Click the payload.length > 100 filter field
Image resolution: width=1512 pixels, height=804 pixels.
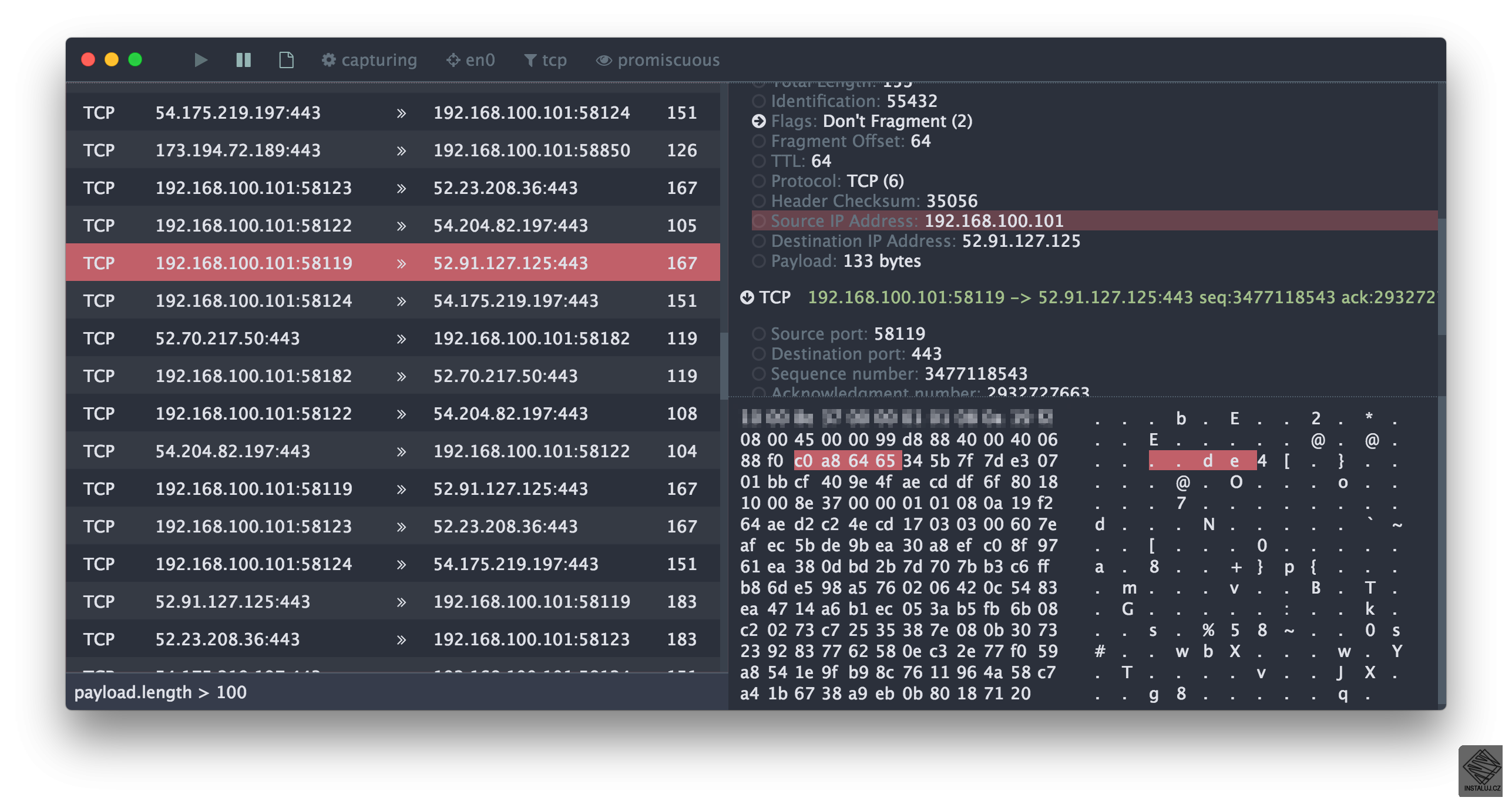click(397, 692)
